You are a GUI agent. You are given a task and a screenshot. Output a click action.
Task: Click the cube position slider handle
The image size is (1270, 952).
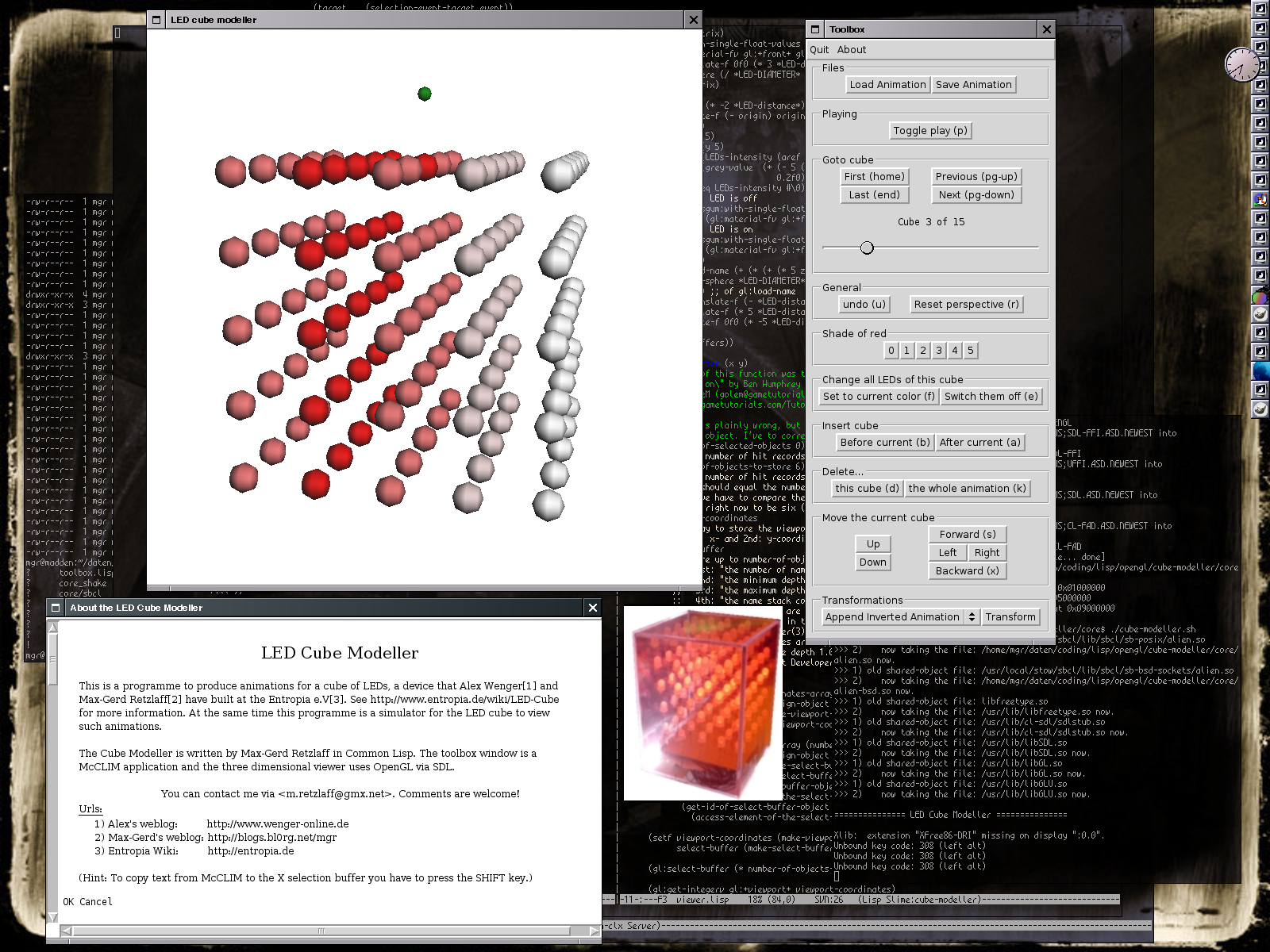867,248
